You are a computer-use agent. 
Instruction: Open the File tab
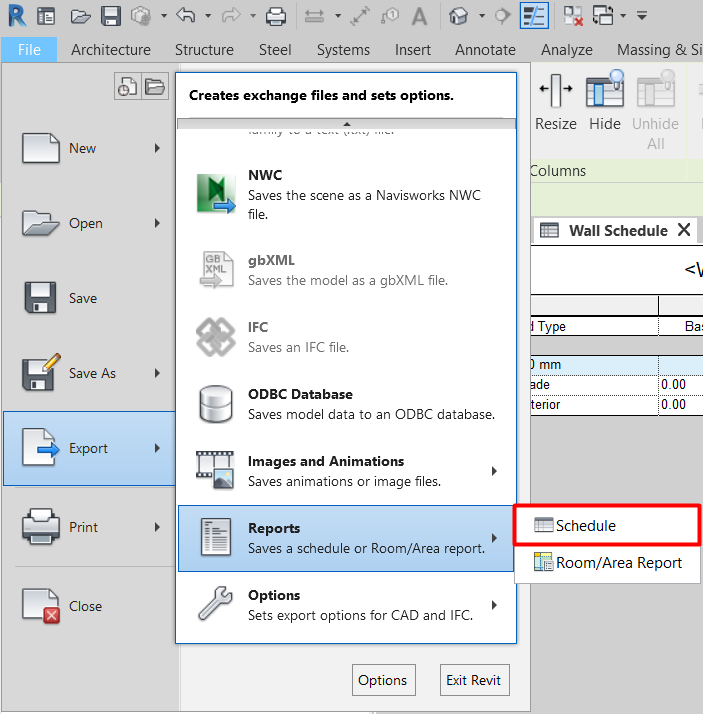pyautogui.click(x=29, y=49)
